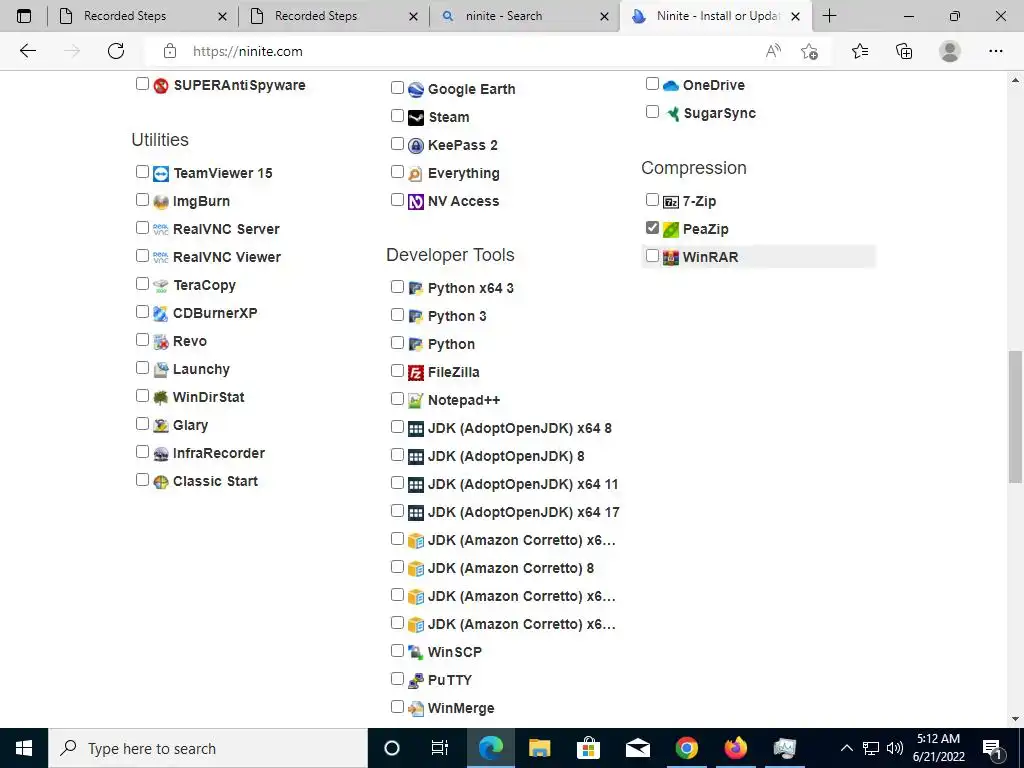Select the Ninite - Install or Update tab

pyautogui.click(x=717, y=16)
